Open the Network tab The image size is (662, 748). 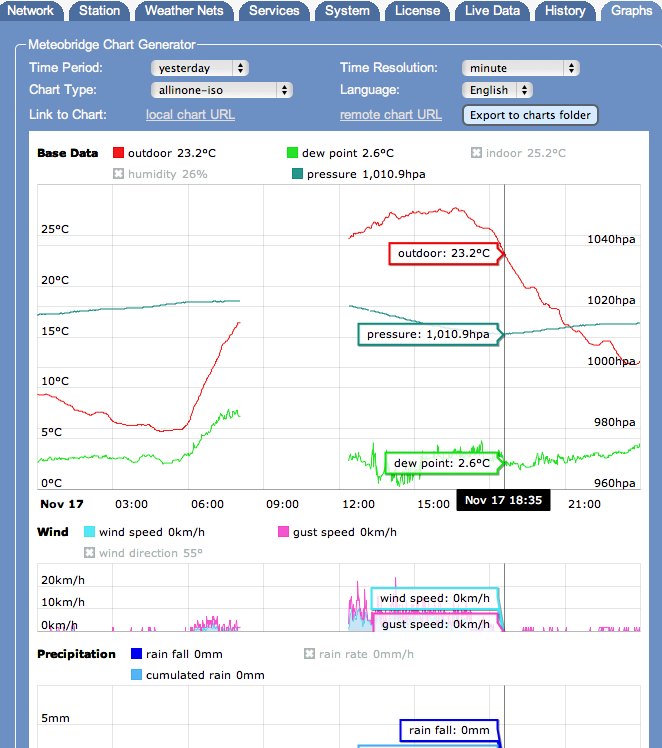(31, 10)
